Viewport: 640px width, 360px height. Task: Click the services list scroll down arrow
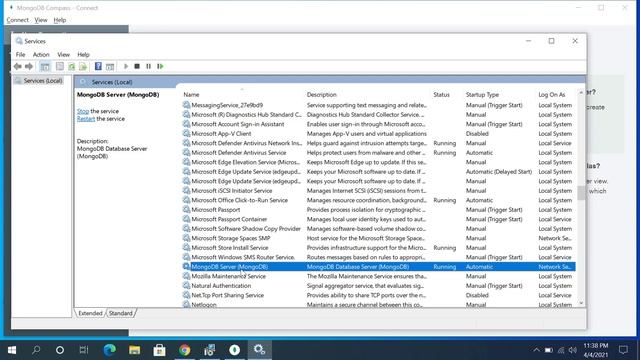(581, 303)
